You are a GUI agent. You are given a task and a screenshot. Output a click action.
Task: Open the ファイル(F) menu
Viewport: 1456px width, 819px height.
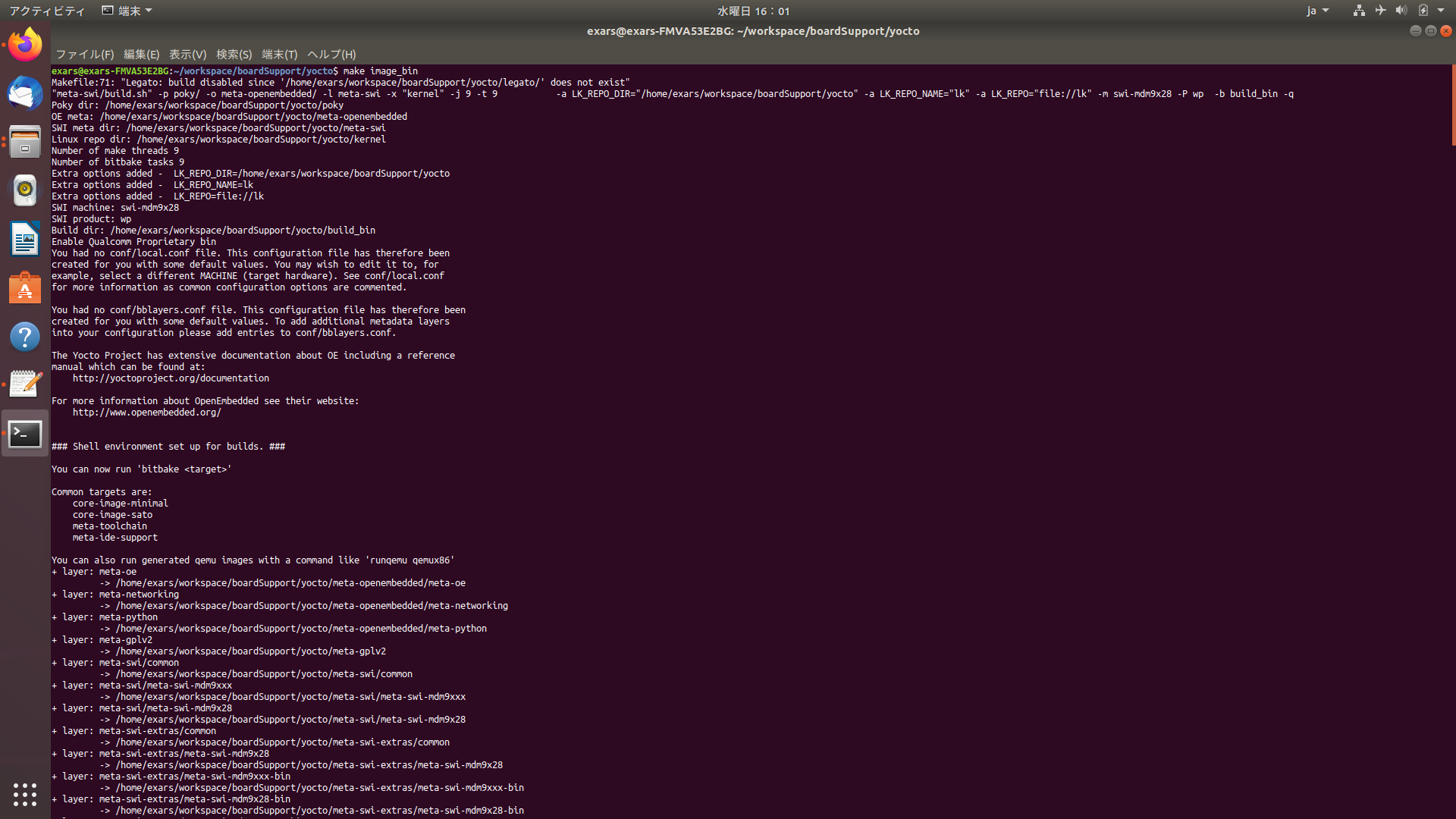[x=84, y=55]
